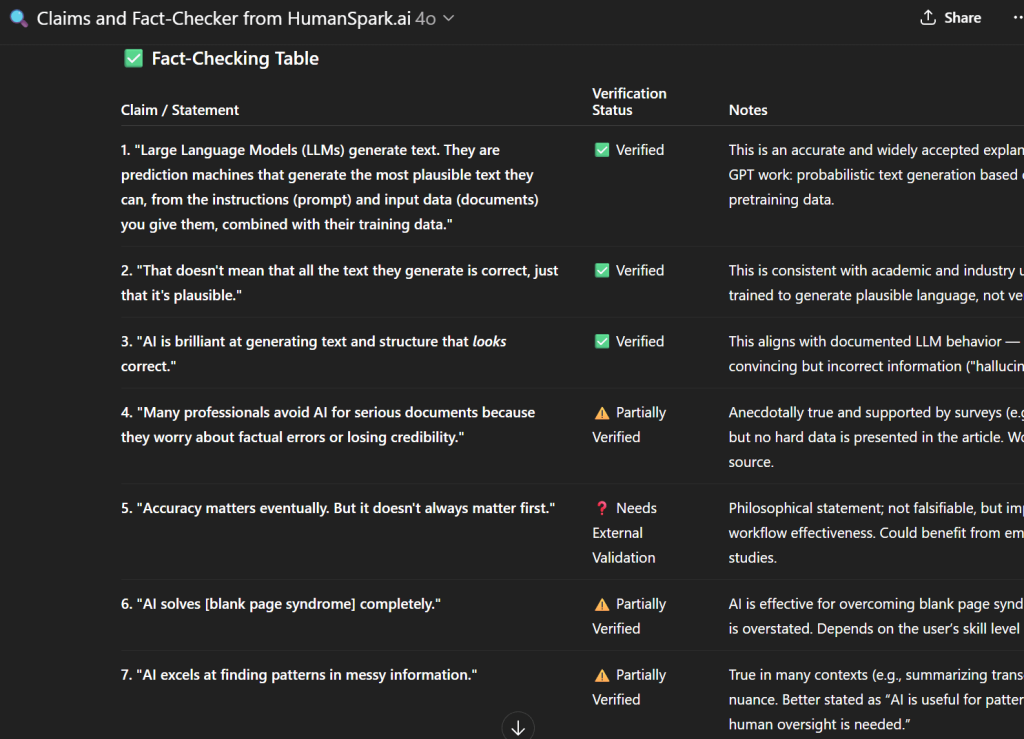
Task: Click the down-arrow scroll button at bottom
Action: click(x=518, y=725)
